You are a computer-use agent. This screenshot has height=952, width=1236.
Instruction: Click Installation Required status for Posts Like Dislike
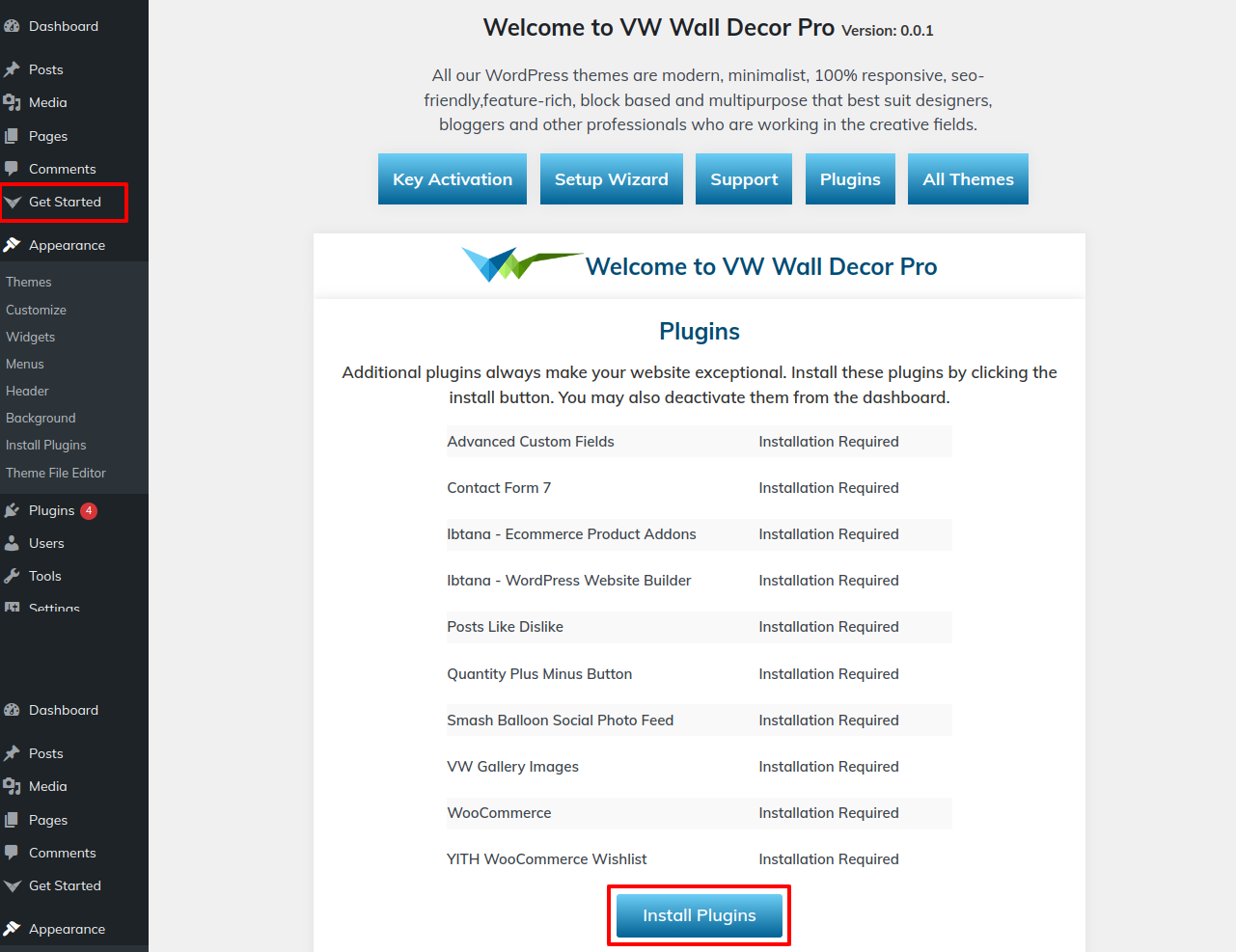point(829,627)
